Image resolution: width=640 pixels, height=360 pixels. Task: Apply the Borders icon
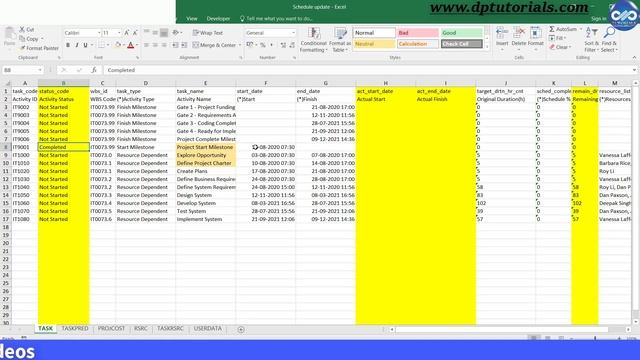point(101,45)
